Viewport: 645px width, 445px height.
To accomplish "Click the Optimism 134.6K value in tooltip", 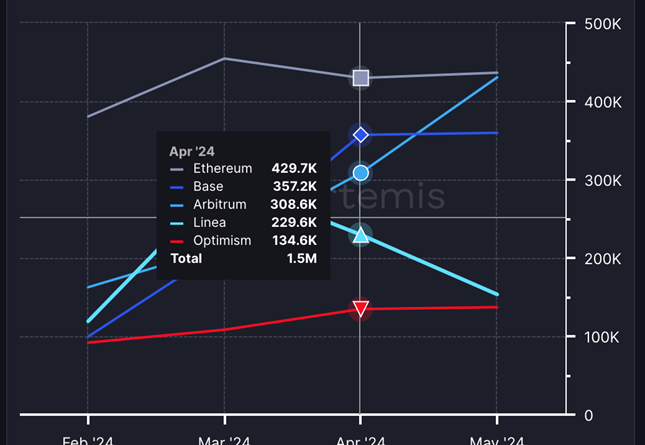I will (294, 241).
